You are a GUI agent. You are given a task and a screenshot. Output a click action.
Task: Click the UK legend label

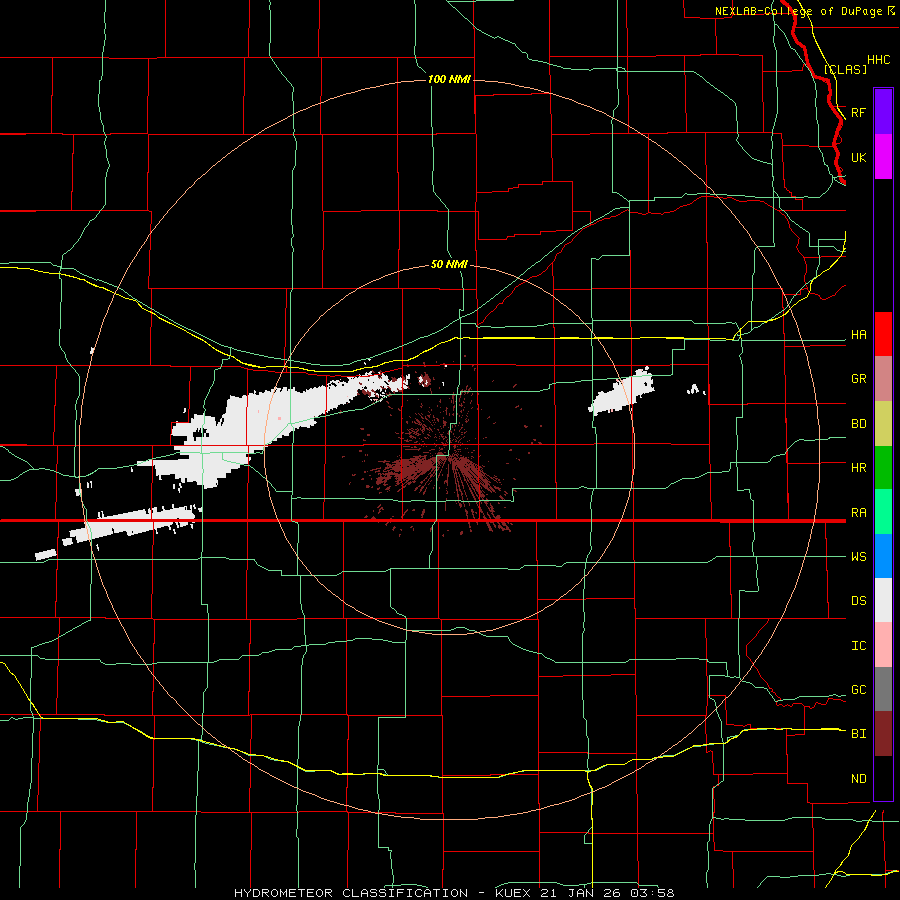pyautogui.click(x=858, y=158)
